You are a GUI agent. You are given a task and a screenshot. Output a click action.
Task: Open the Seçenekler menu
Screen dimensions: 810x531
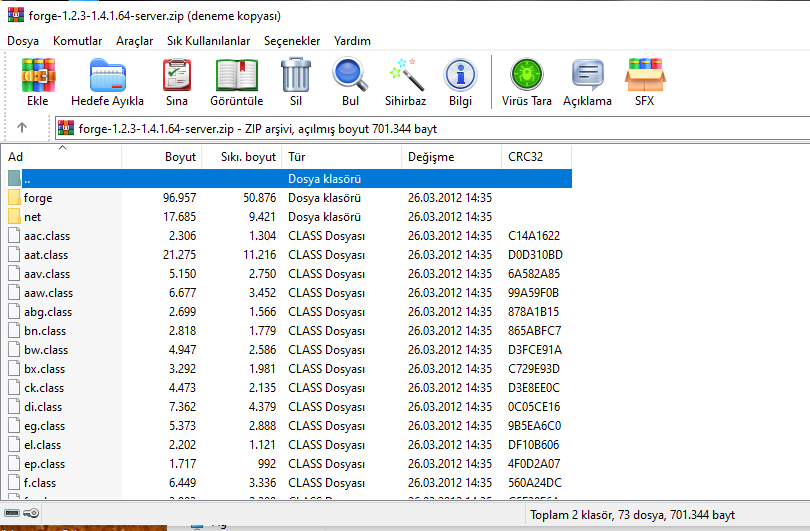[292, 41]
